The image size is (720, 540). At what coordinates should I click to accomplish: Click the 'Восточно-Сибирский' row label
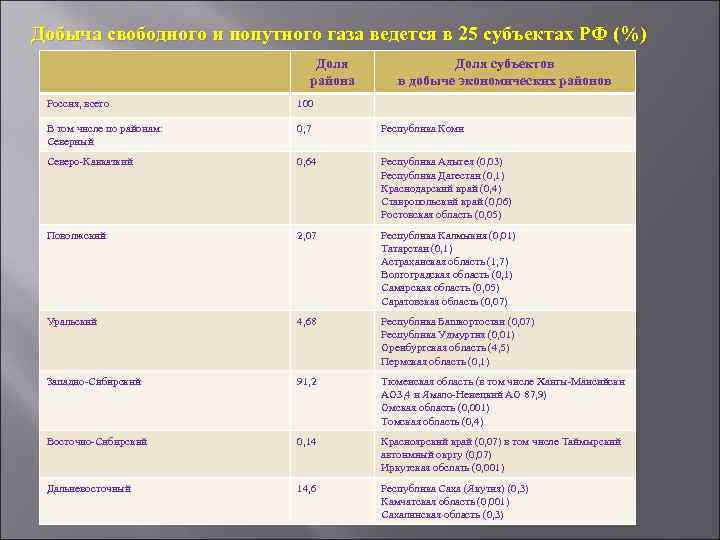[x=97, y=442]
